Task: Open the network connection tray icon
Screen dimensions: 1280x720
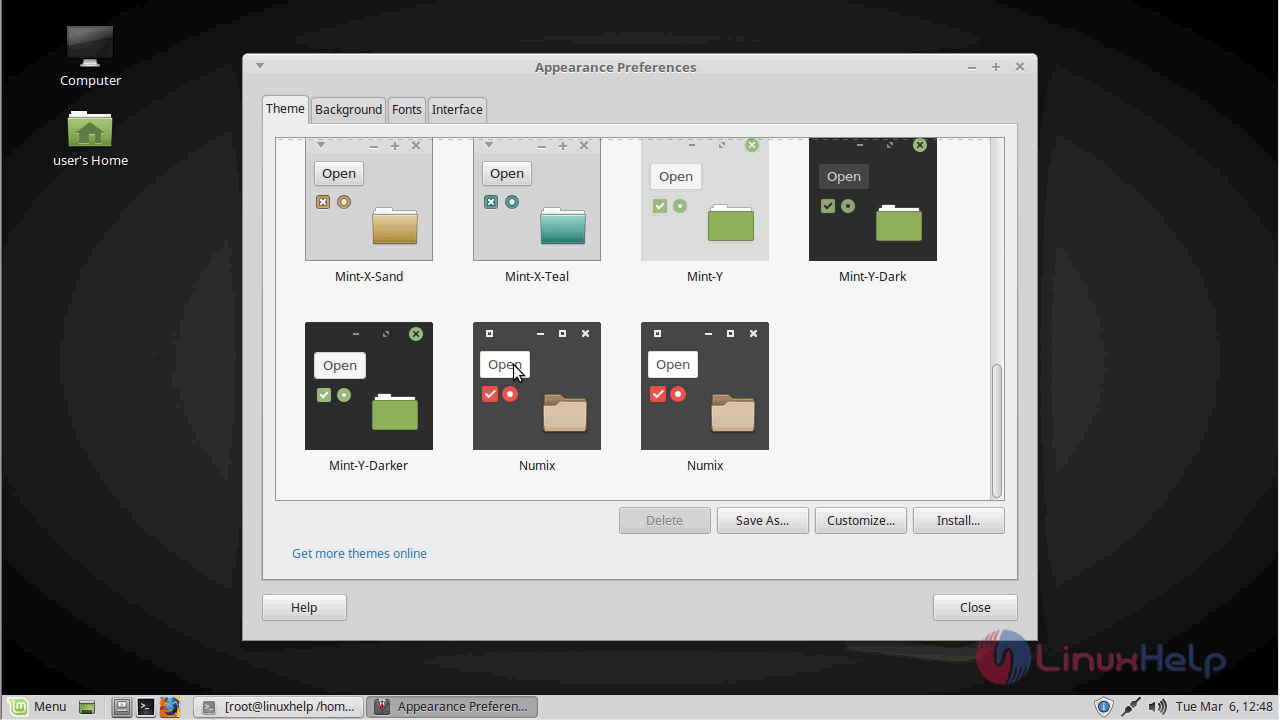Action: click(1130, 707)
